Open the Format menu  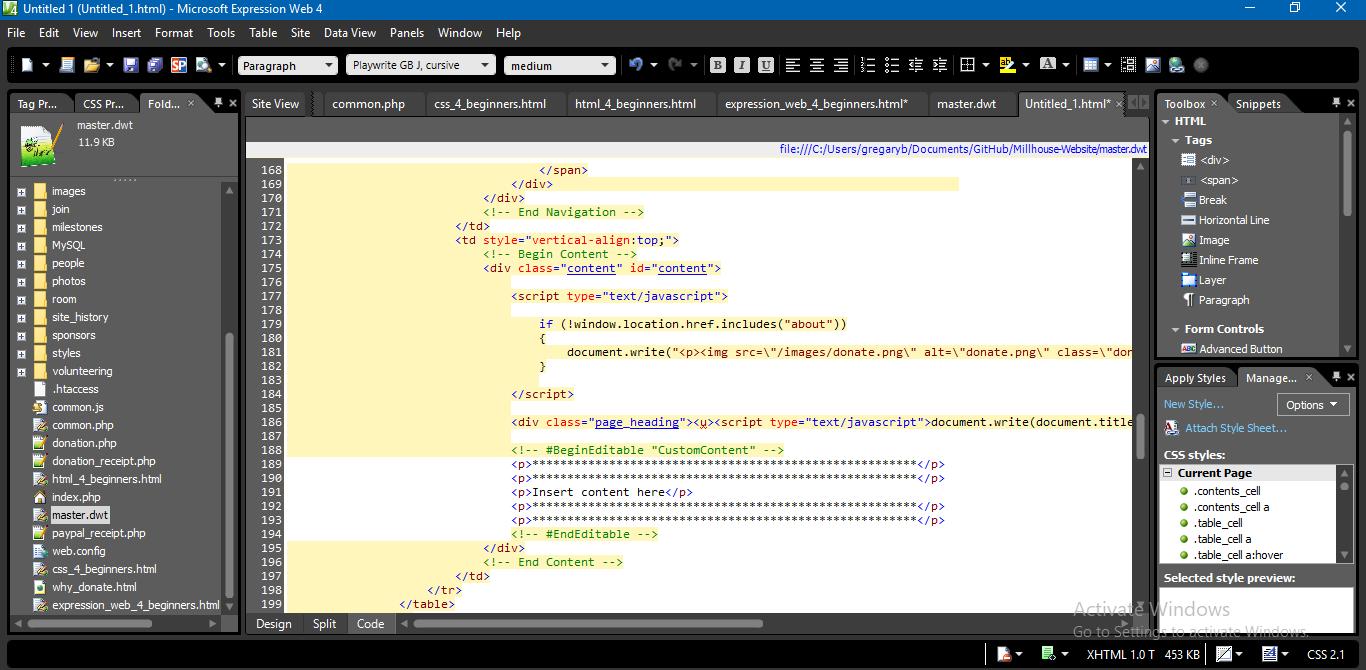[x=174, y=32]
